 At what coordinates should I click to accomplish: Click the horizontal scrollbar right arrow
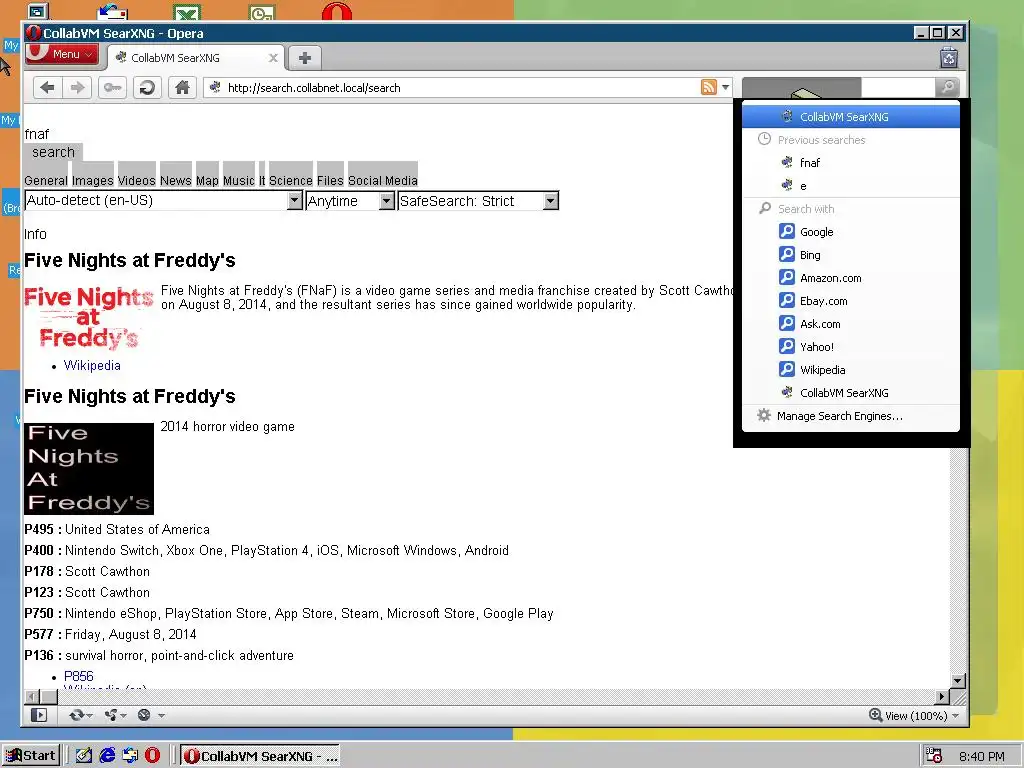[x=942, y=697]
